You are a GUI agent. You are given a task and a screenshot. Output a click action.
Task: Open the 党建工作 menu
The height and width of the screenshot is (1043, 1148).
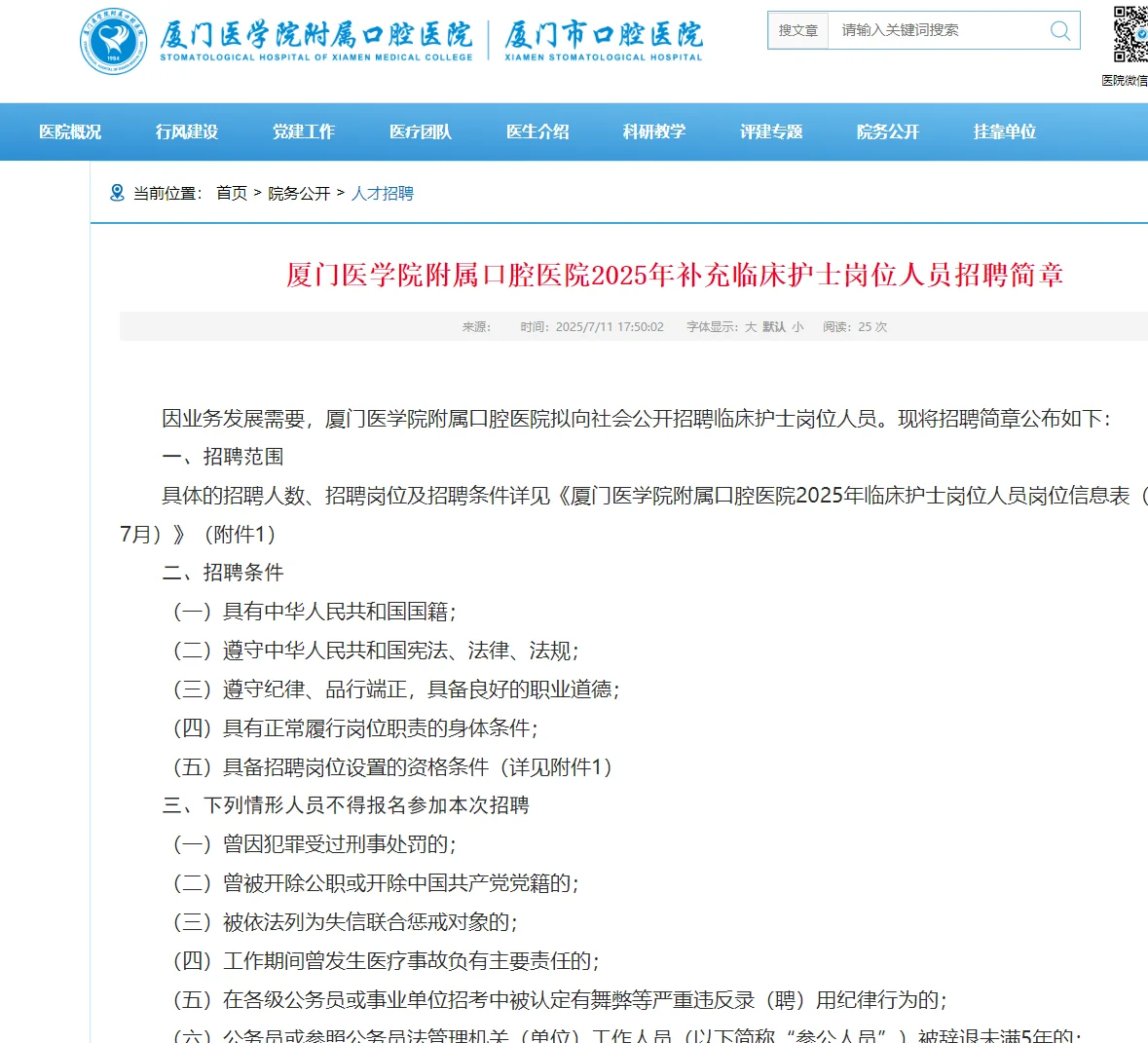304,131
